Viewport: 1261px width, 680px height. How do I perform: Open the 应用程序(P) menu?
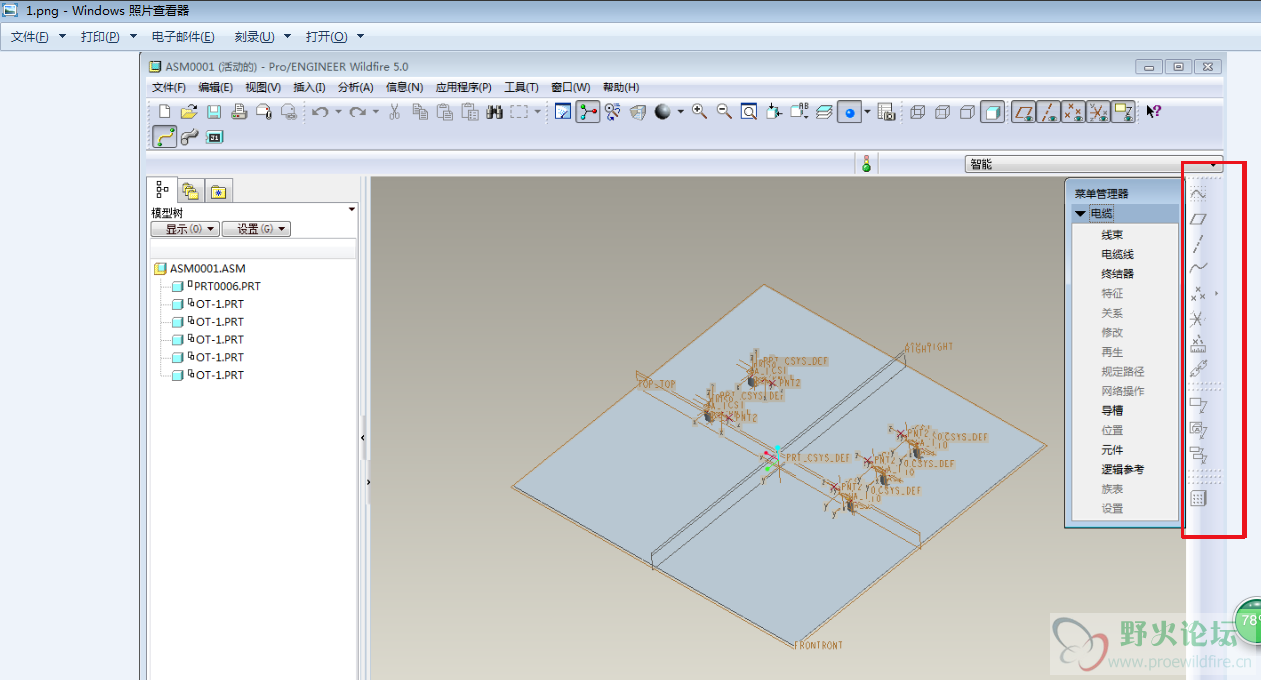[x=464, y=87]
